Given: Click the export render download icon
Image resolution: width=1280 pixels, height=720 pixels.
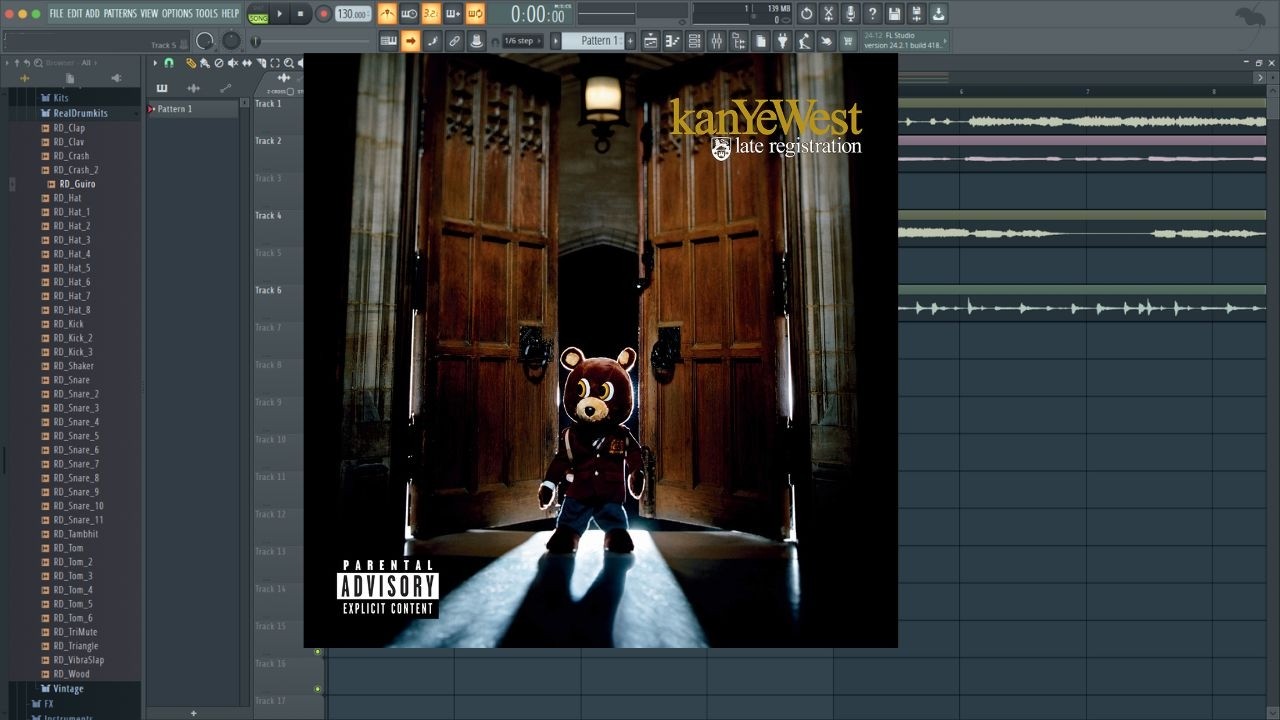Looking at the screenshot, I should [939, 14].
